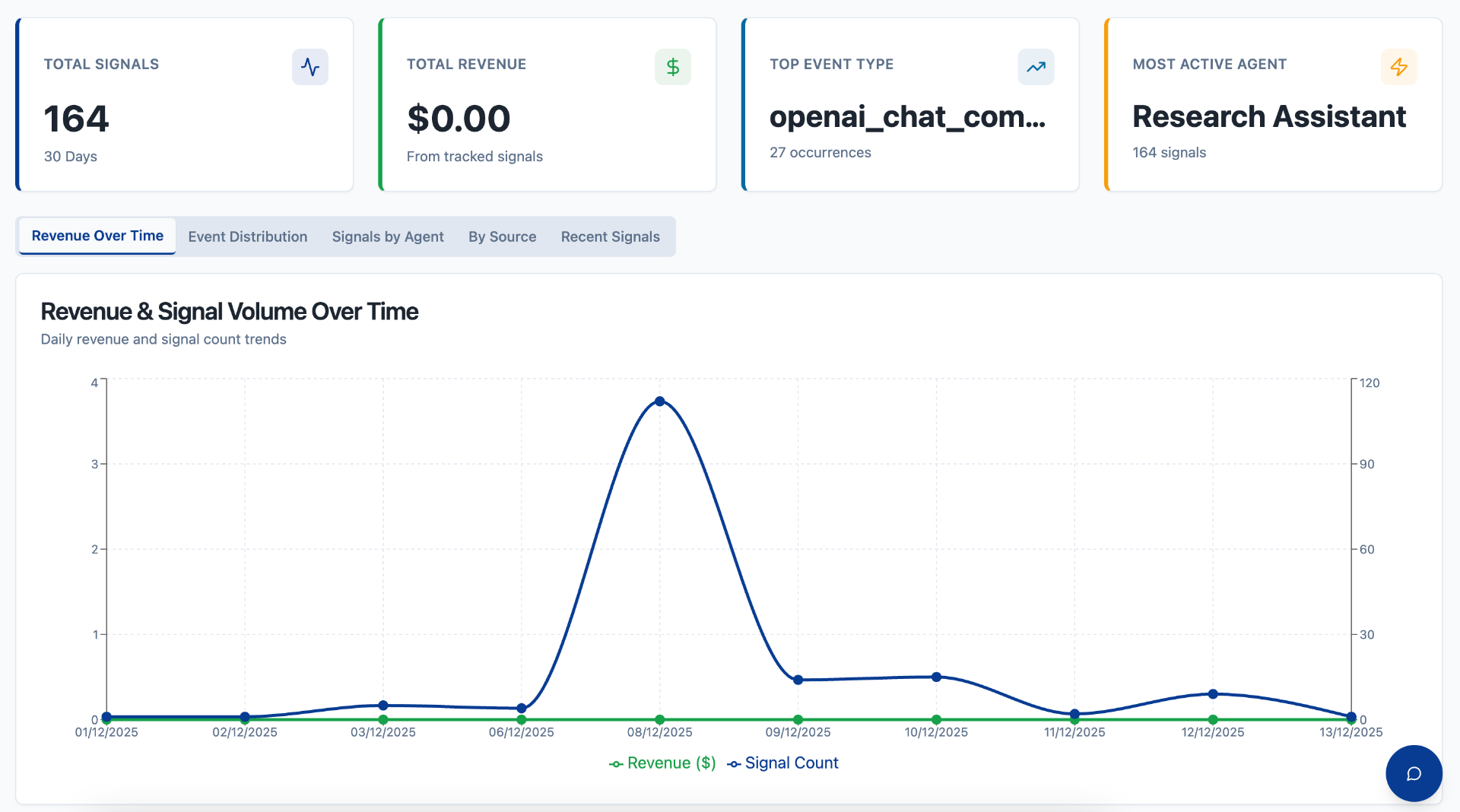Click the trending arrow icon on Top Event Type

coord(1036,67)
